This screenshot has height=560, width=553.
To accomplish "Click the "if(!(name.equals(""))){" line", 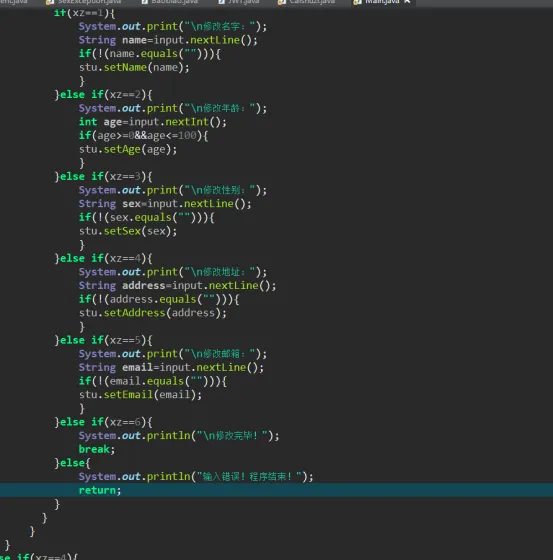I will (x=150, y=54).
